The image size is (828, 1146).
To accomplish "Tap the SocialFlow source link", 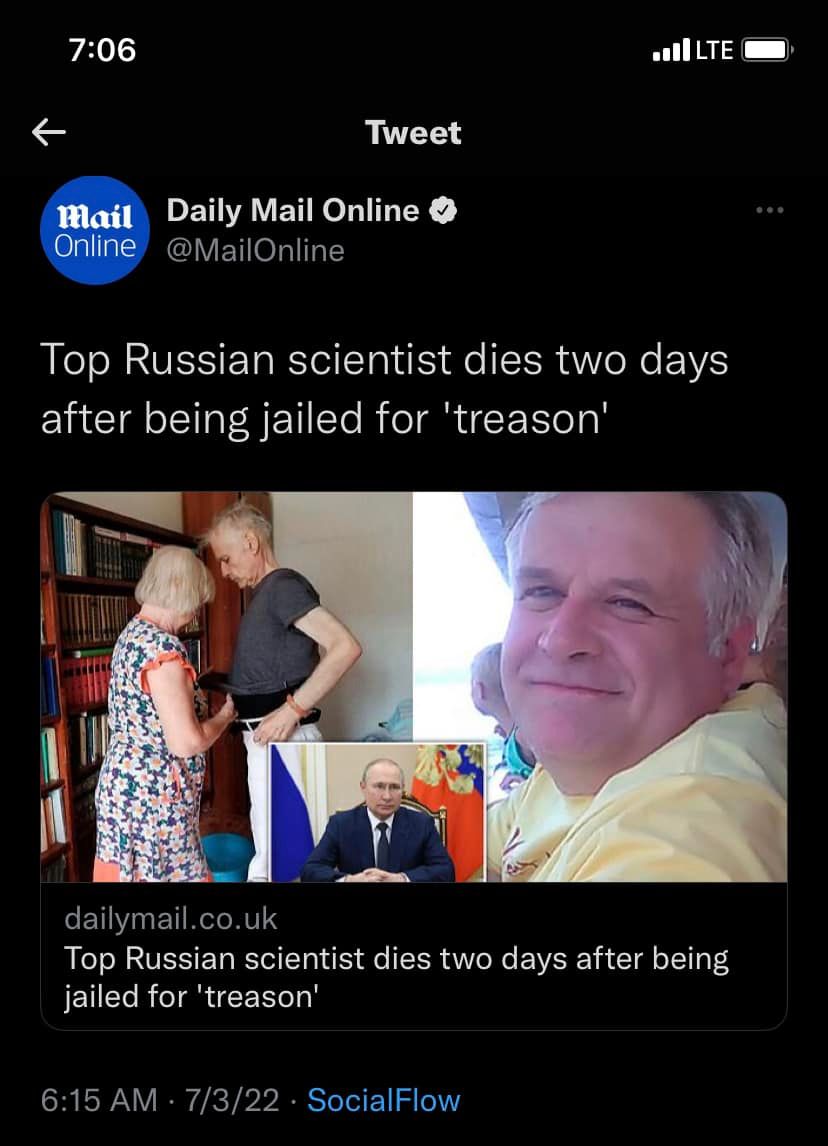I will point(384,1100).
